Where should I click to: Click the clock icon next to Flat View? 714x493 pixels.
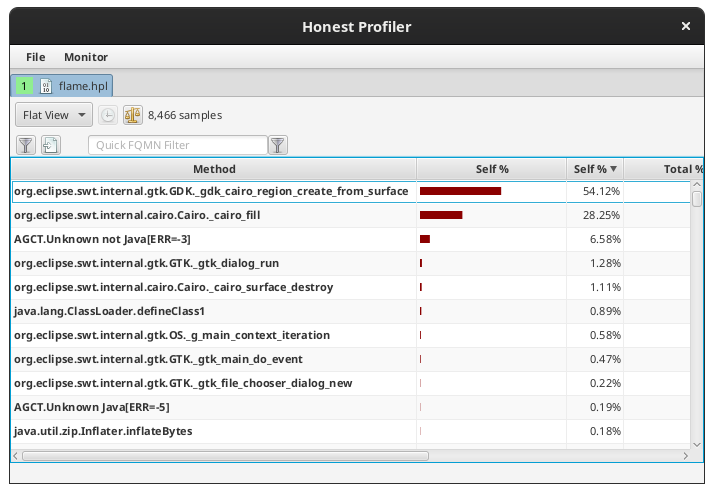coord(108,115)
